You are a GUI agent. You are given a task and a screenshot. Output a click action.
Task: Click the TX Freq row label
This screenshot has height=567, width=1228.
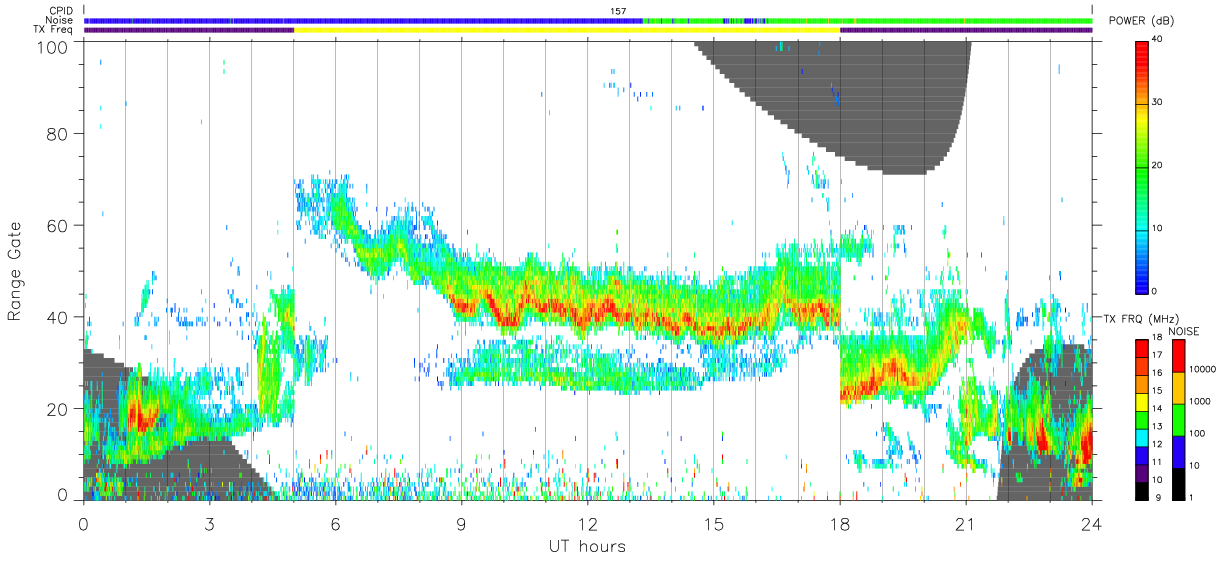point(54,30)
